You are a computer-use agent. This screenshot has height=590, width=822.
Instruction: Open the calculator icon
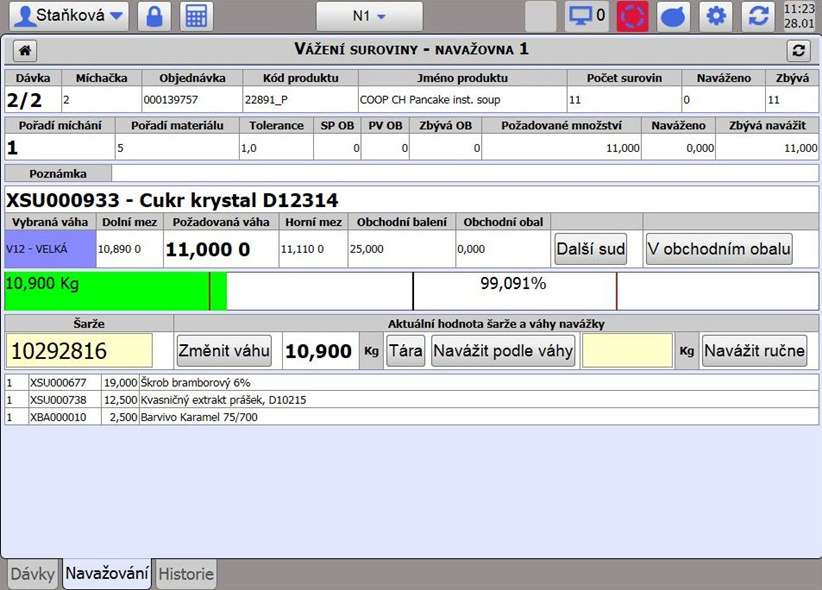(196, 16)
